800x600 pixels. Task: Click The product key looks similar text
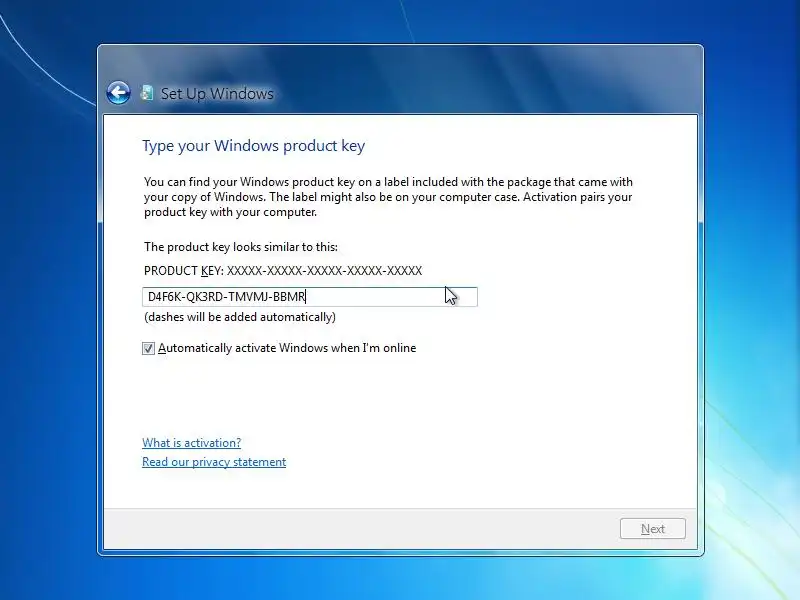(x=241, y=247)
